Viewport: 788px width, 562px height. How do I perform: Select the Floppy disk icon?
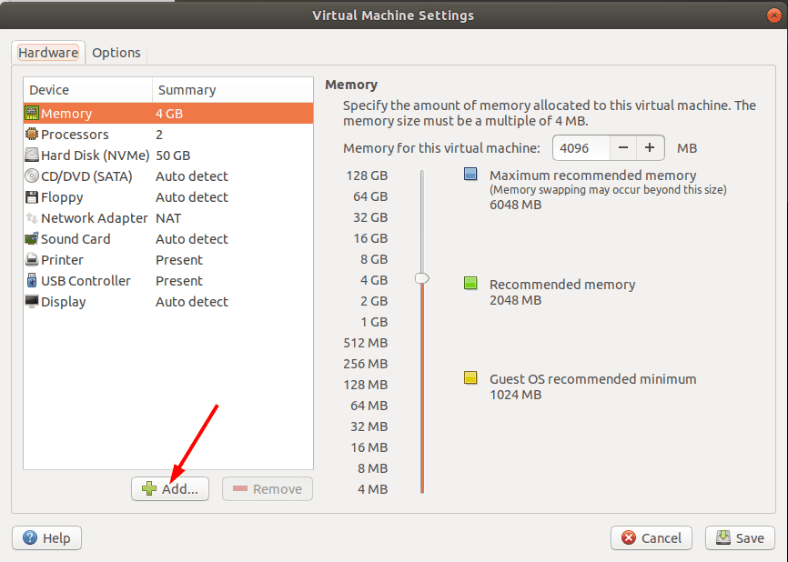(32, 197)
